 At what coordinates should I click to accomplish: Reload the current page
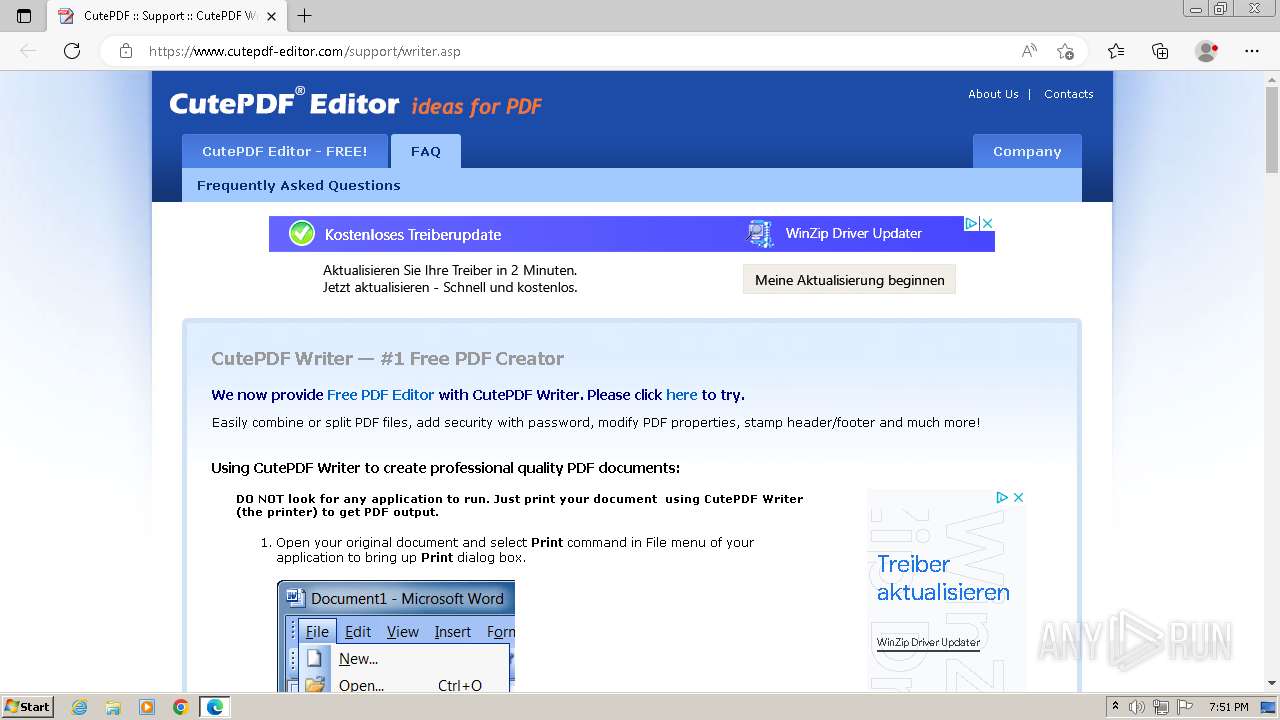pos(72,51)
